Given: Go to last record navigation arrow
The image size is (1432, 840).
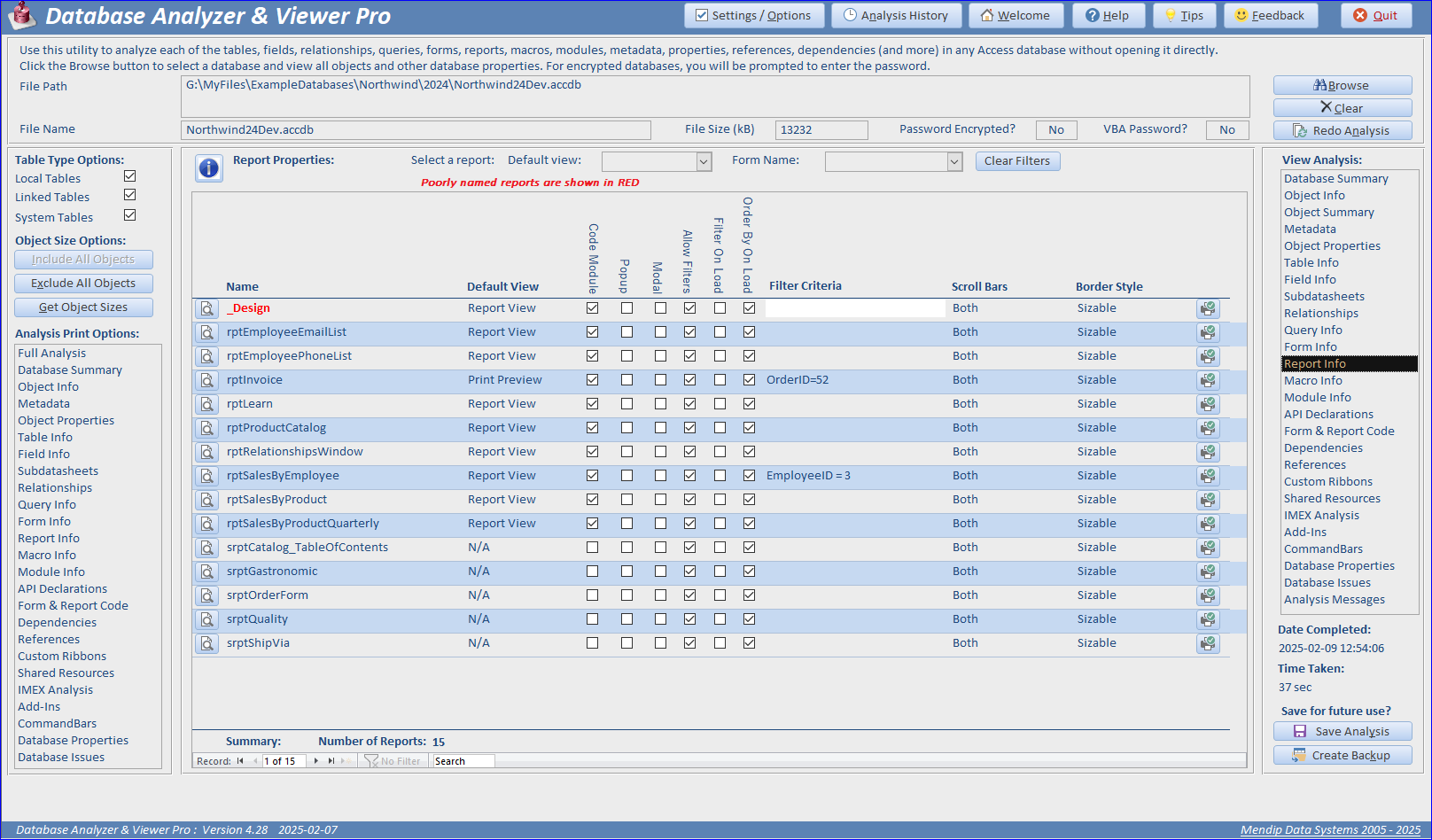Looking at the screenshot, I should click(x=331, y=761).
